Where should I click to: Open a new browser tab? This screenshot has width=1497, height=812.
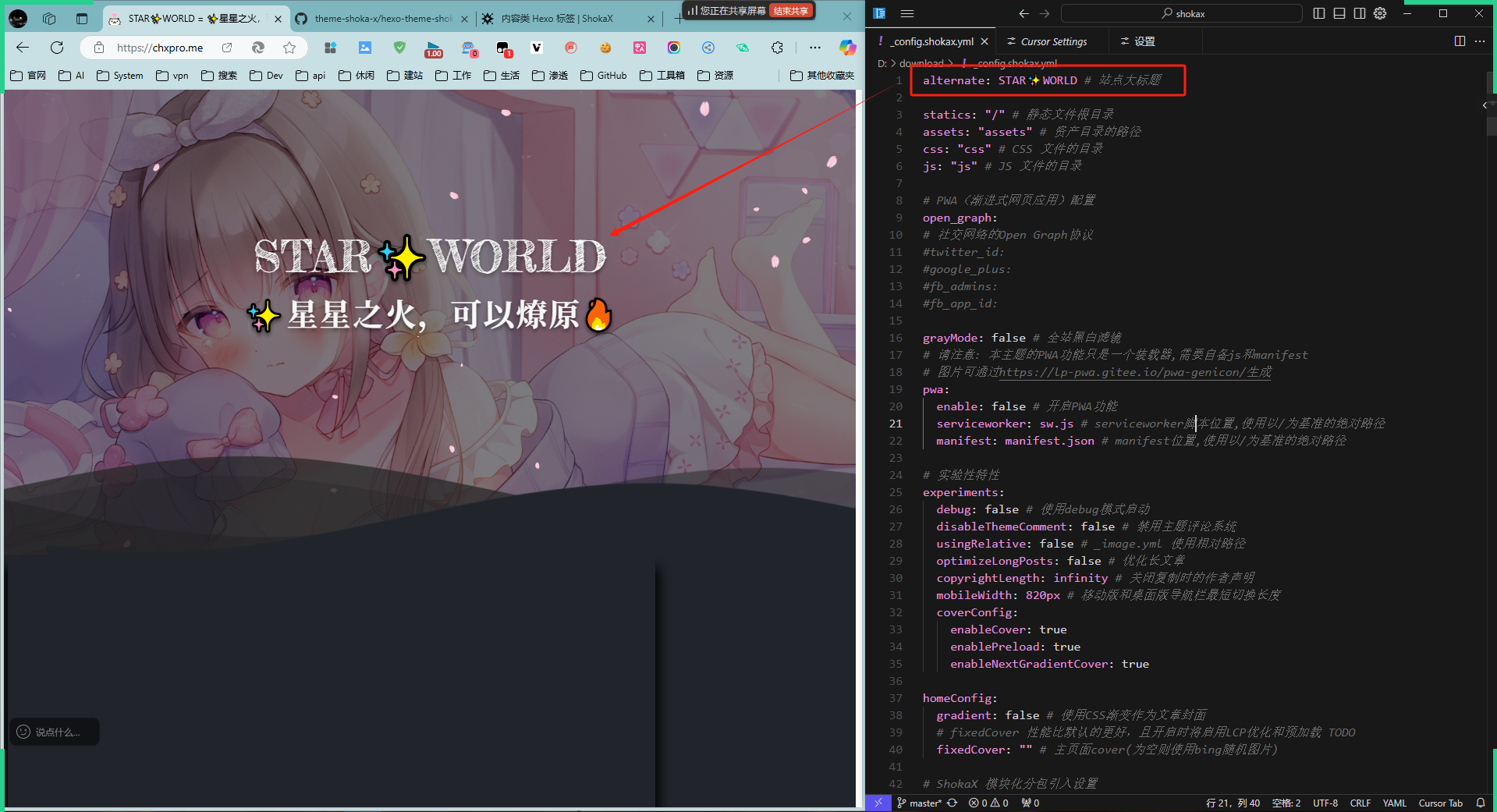[678, 18]
